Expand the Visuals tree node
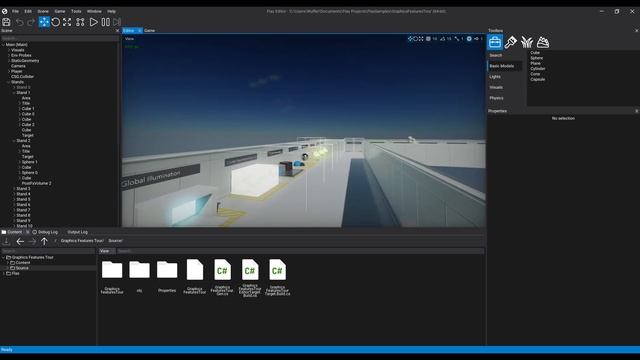 coord(9,50)
